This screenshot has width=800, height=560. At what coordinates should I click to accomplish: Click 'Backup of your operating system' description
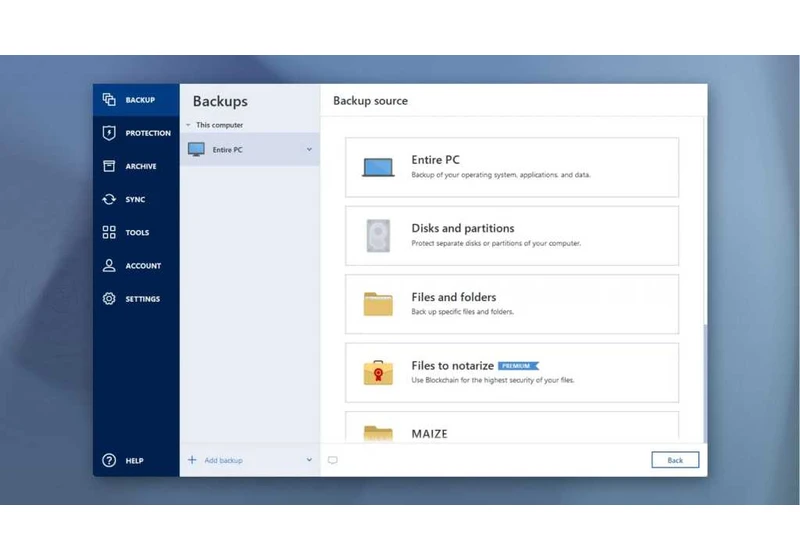(x=501, y=175)
